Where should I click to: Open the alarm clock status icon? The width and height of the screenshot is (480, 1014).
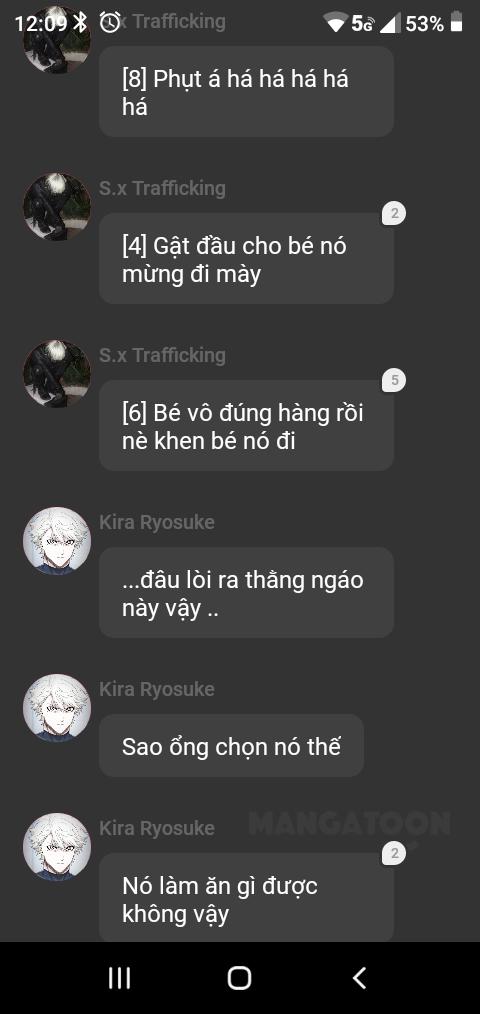click(x=111, y=23)
